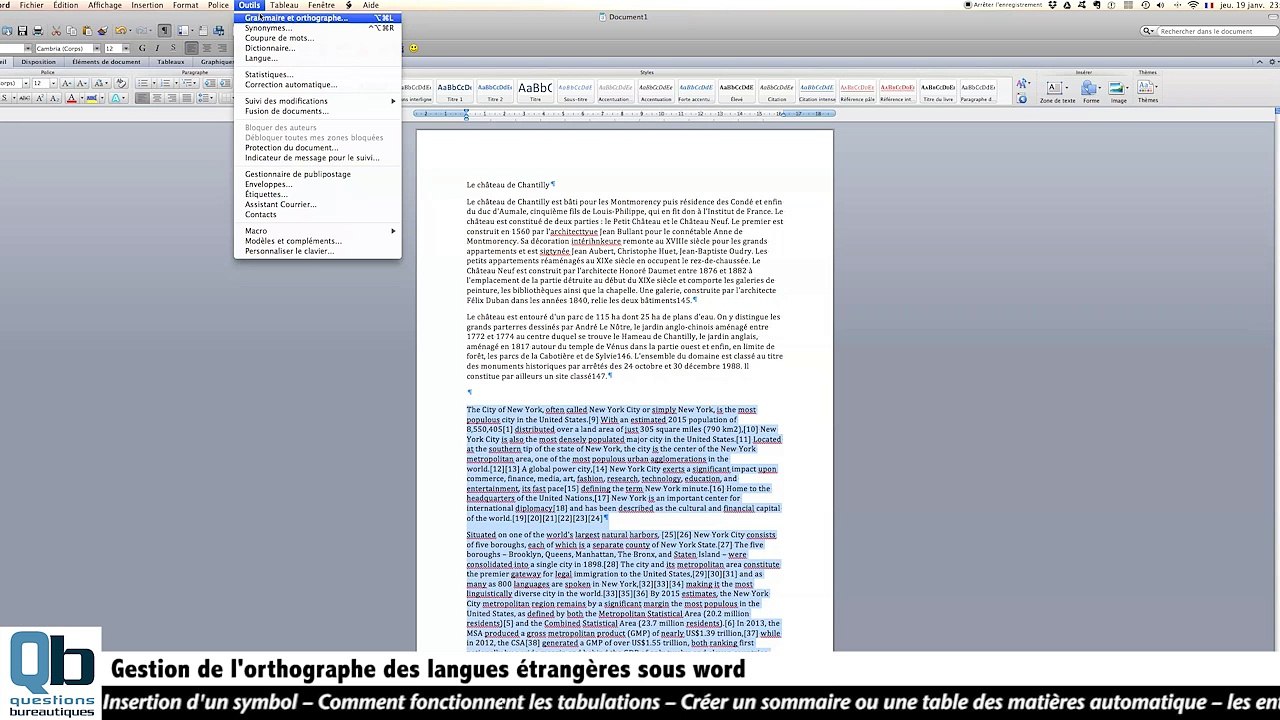This screenshot has width=1280, height=720.
Task: Apply the Sous-titre style
Action: [575, 92]
